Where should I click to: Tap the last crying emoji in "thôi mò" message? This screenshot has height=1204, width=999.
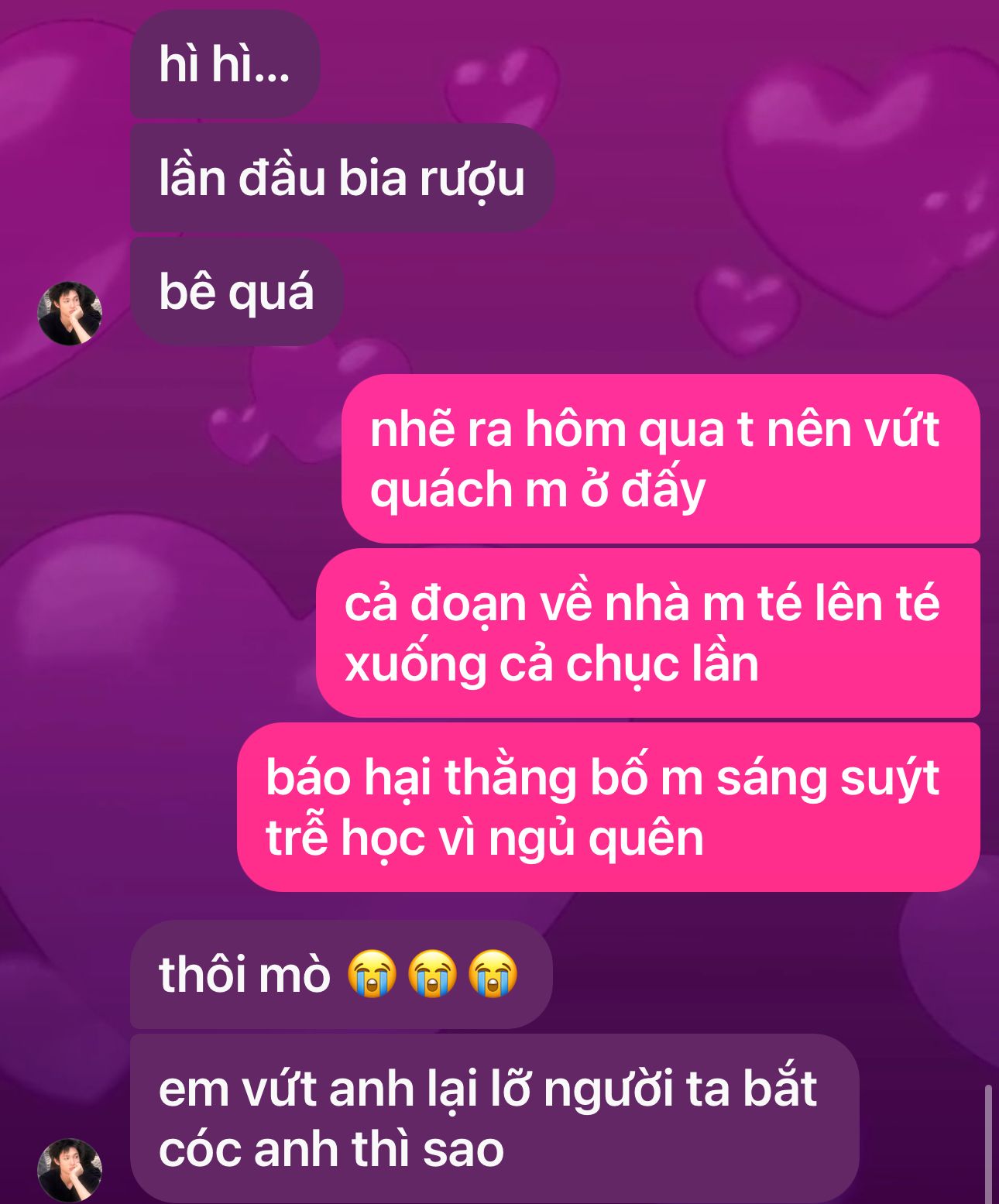click(493, 973)
